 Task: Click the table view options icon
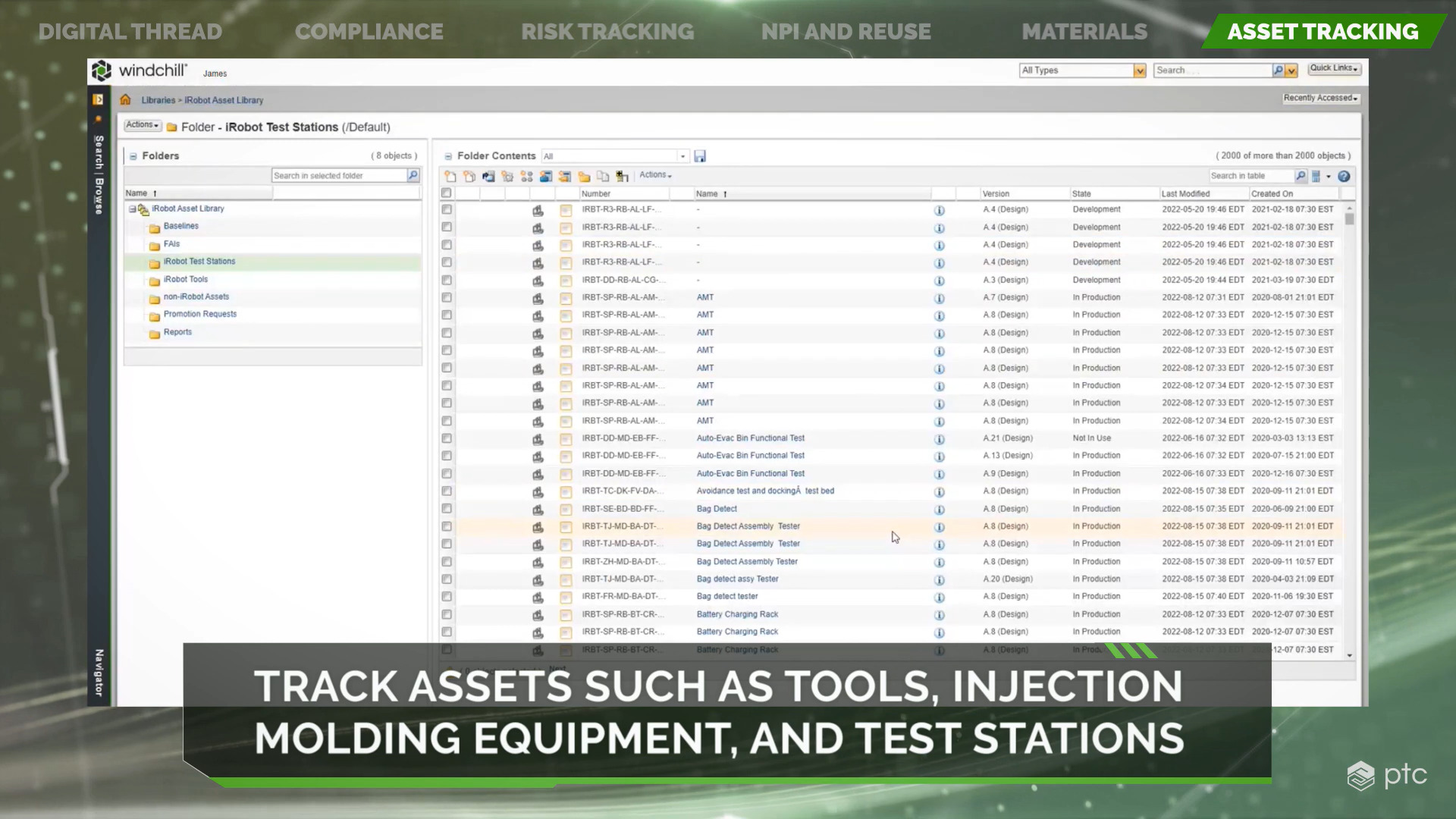[x=1316, y=176]
